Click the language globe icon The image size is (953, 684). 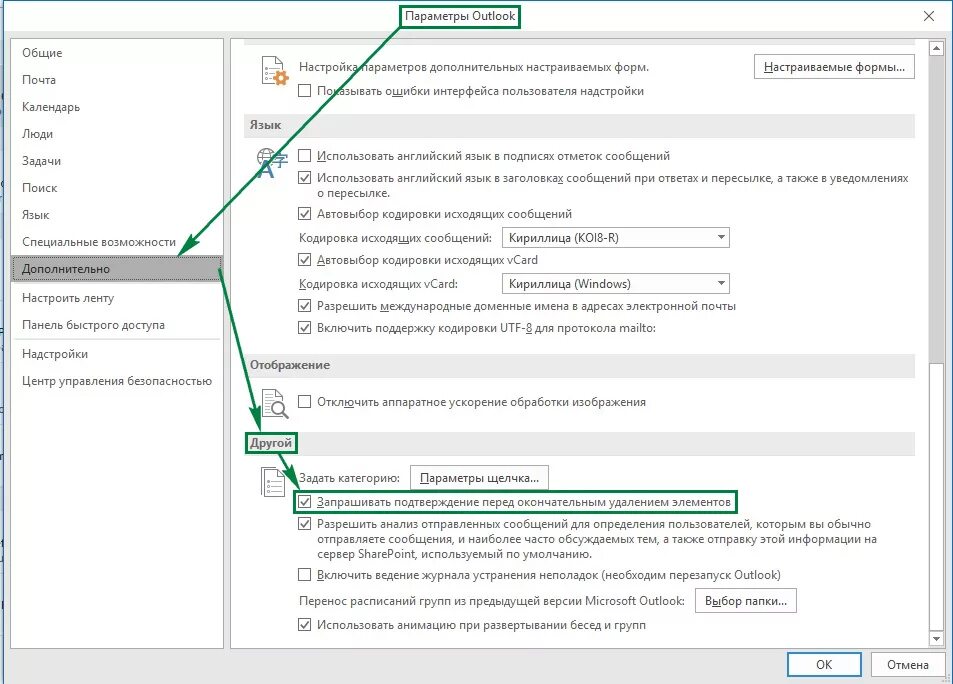(x=271, y=163)
